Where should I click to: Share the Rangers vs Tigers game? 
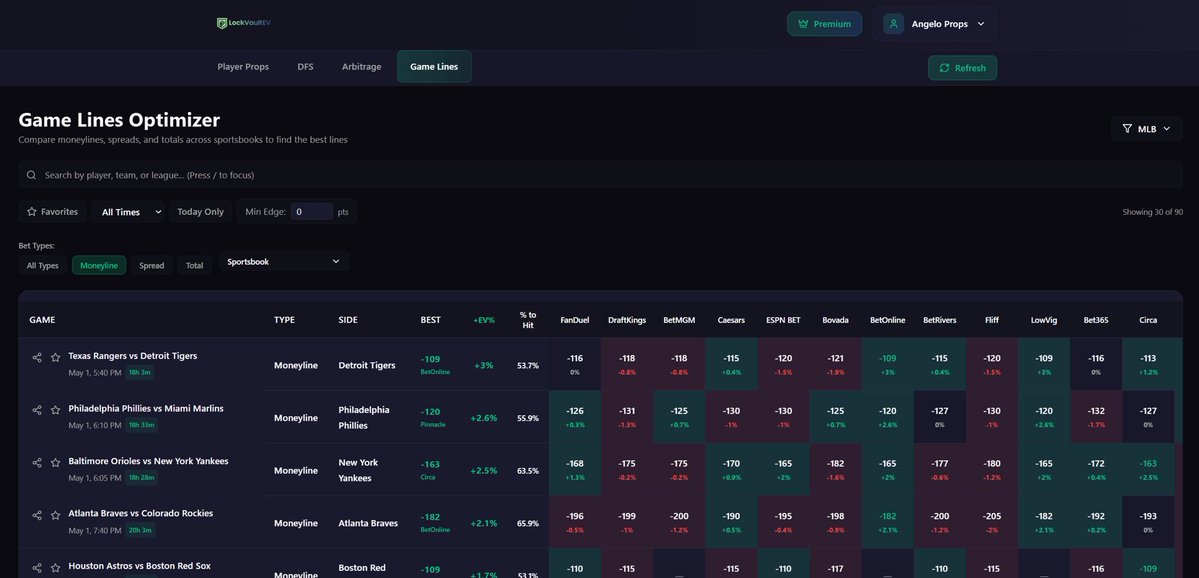[37, 357]
